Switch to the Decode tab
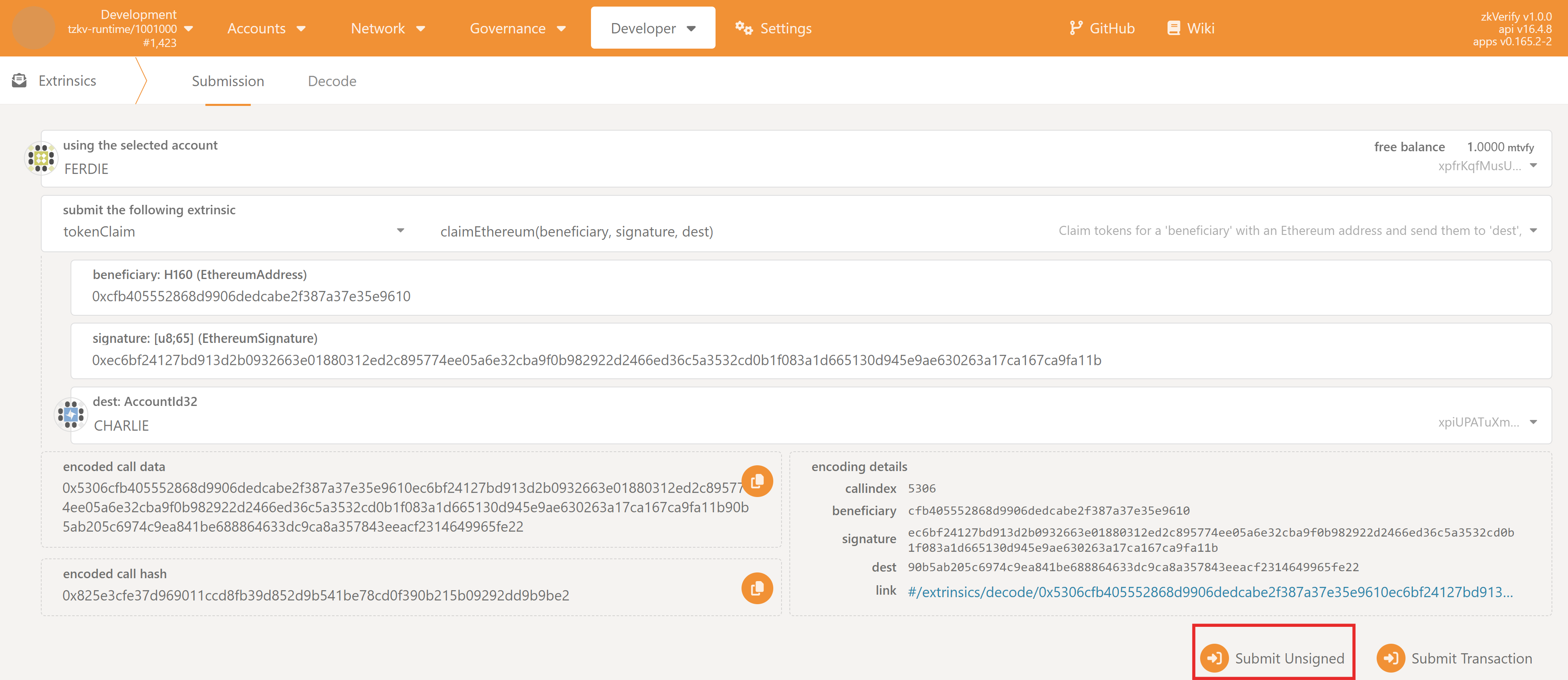1568x680 pixels. pos(332,81)
